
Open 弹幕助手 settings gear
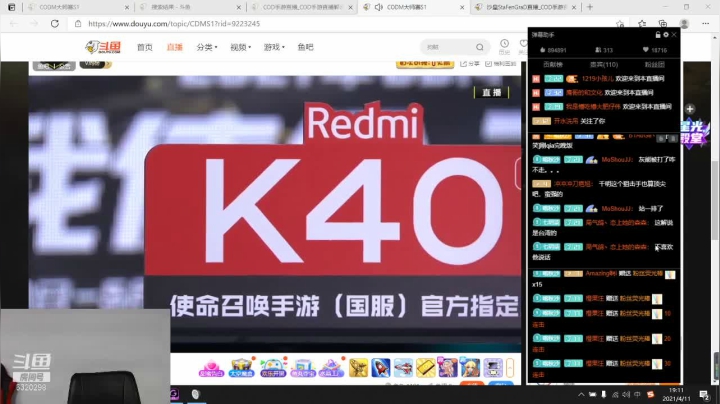[666, 35]
